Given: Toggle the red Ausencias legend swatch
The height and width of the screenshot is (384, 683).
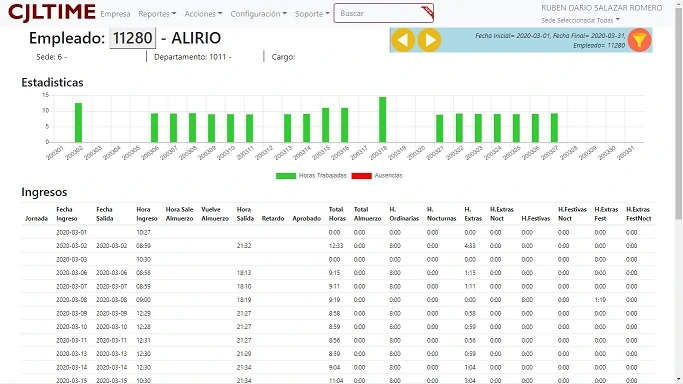Looking at the screenshot, I should point(362,176).
